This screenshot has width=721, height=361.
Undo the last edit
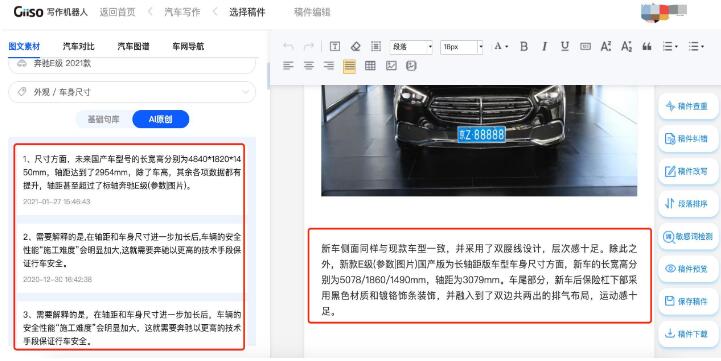(288, 46)
